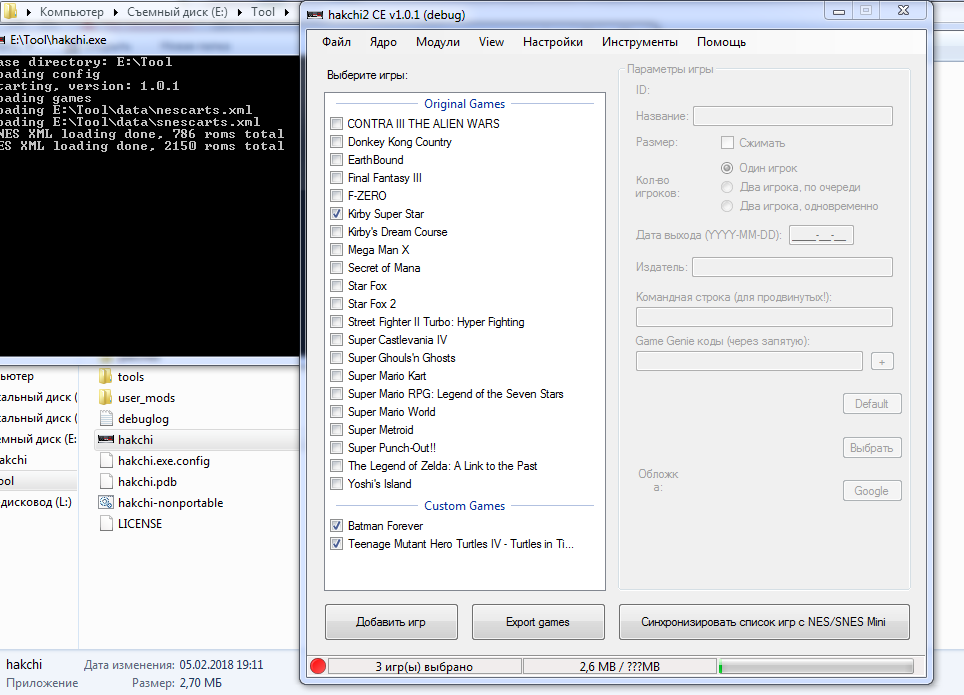Select the LICENSE file icon in Explorer

(106, 523)
